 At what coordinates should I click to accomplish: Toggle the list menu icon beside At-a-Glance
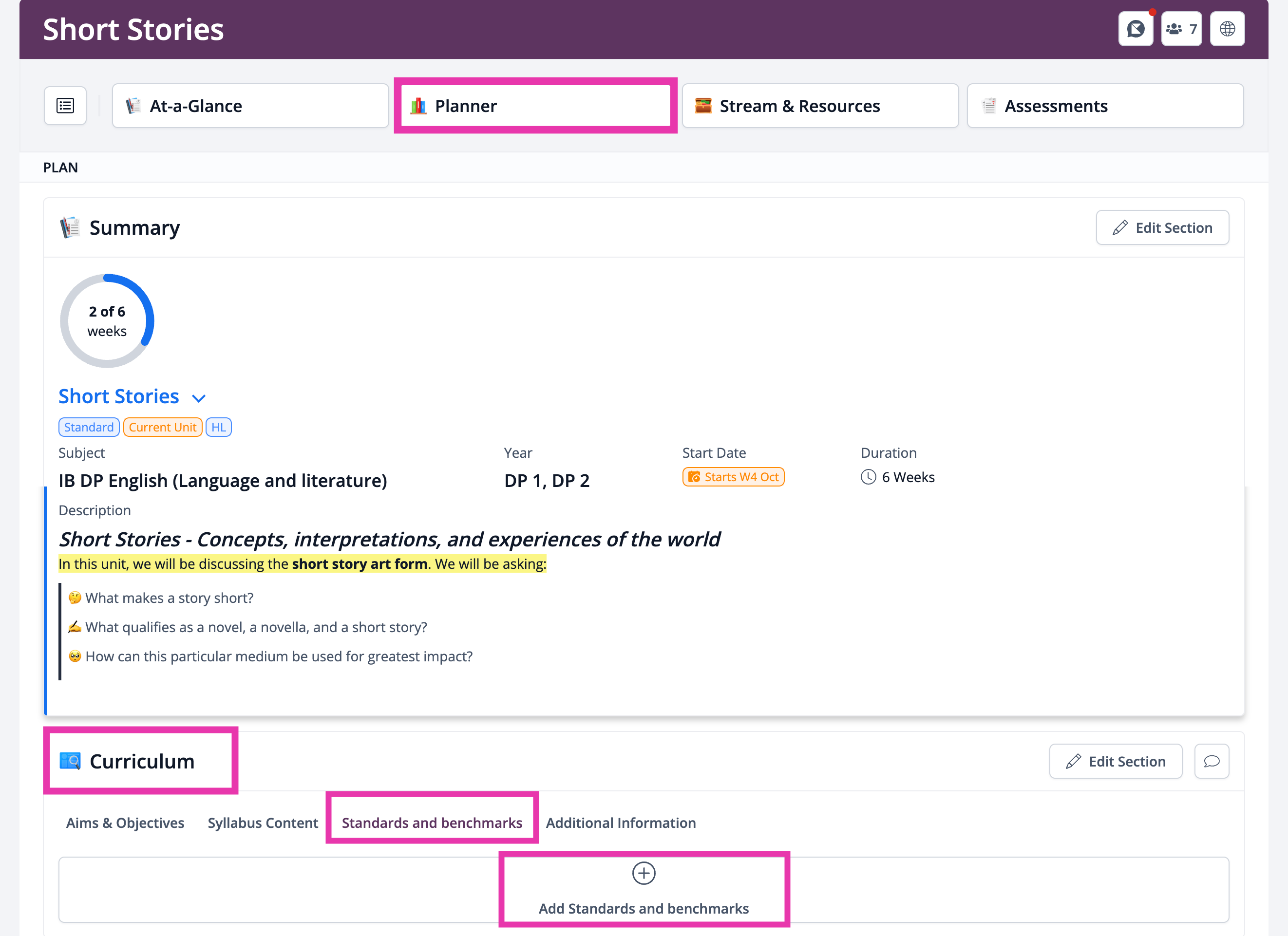pos(65,106)
